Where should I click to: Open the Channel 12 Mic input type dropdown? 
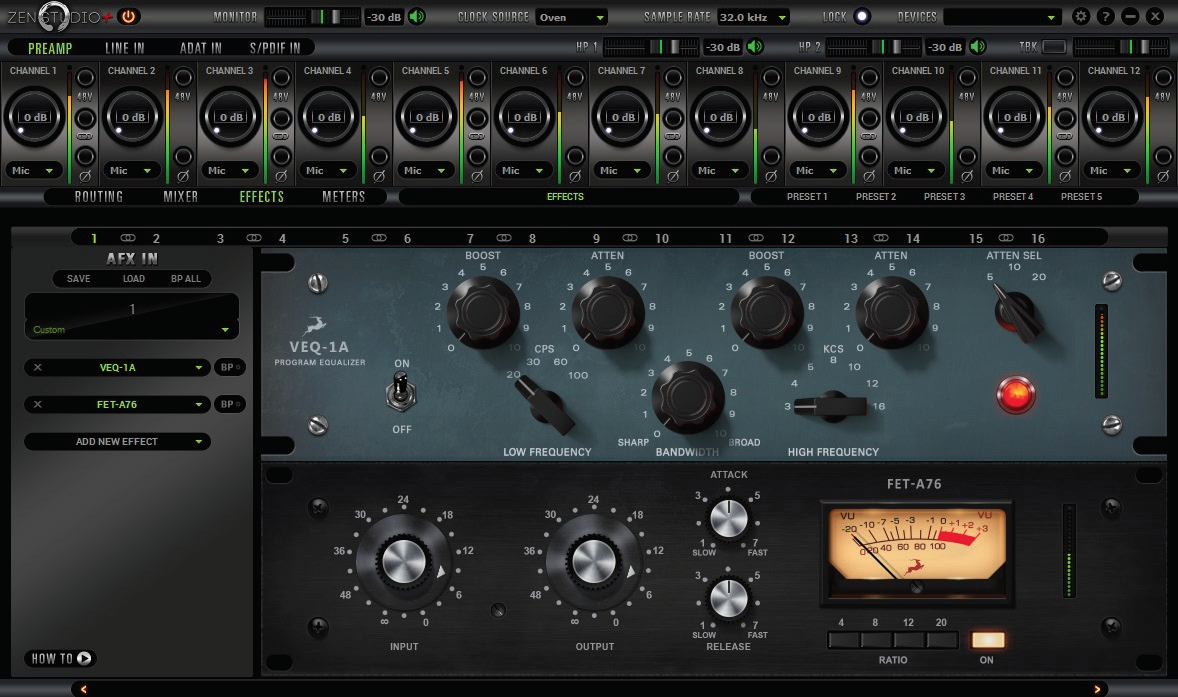click(1112, 170)
